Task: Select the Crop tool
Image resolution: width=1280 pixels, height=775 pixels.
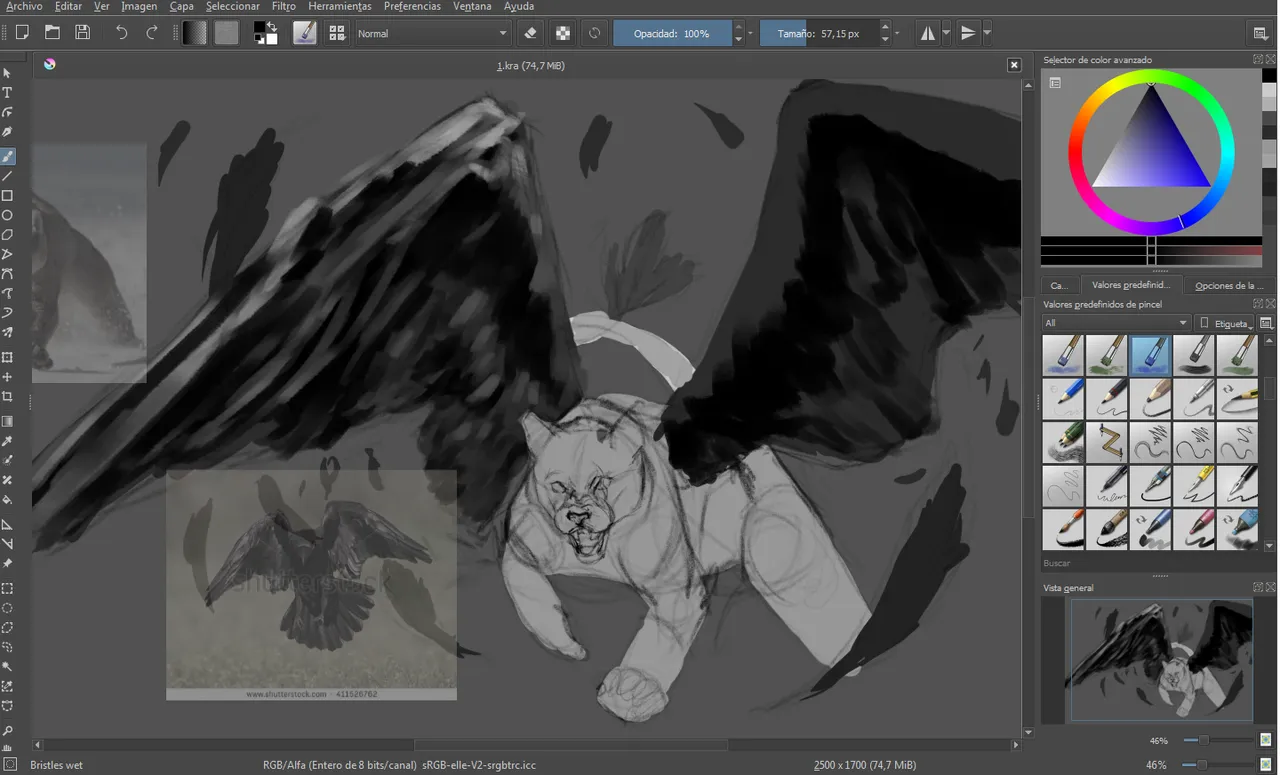Action: tap(7, 397)
